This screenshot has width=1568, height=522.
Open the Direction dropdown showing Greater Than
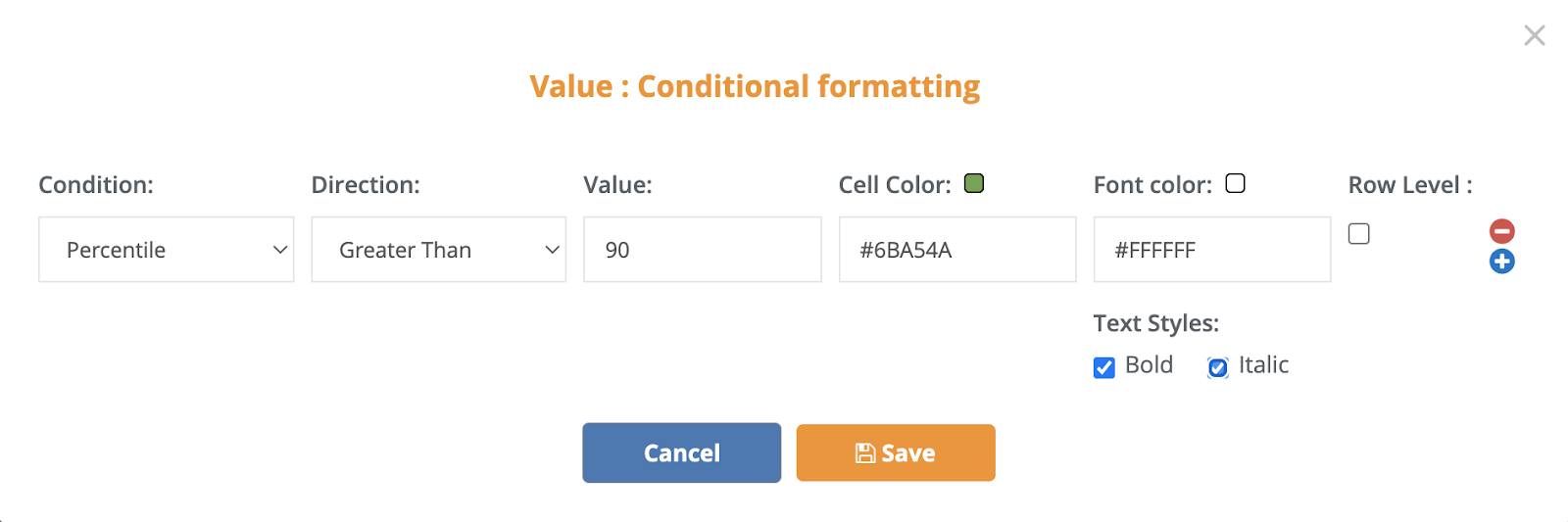(439, 250)
